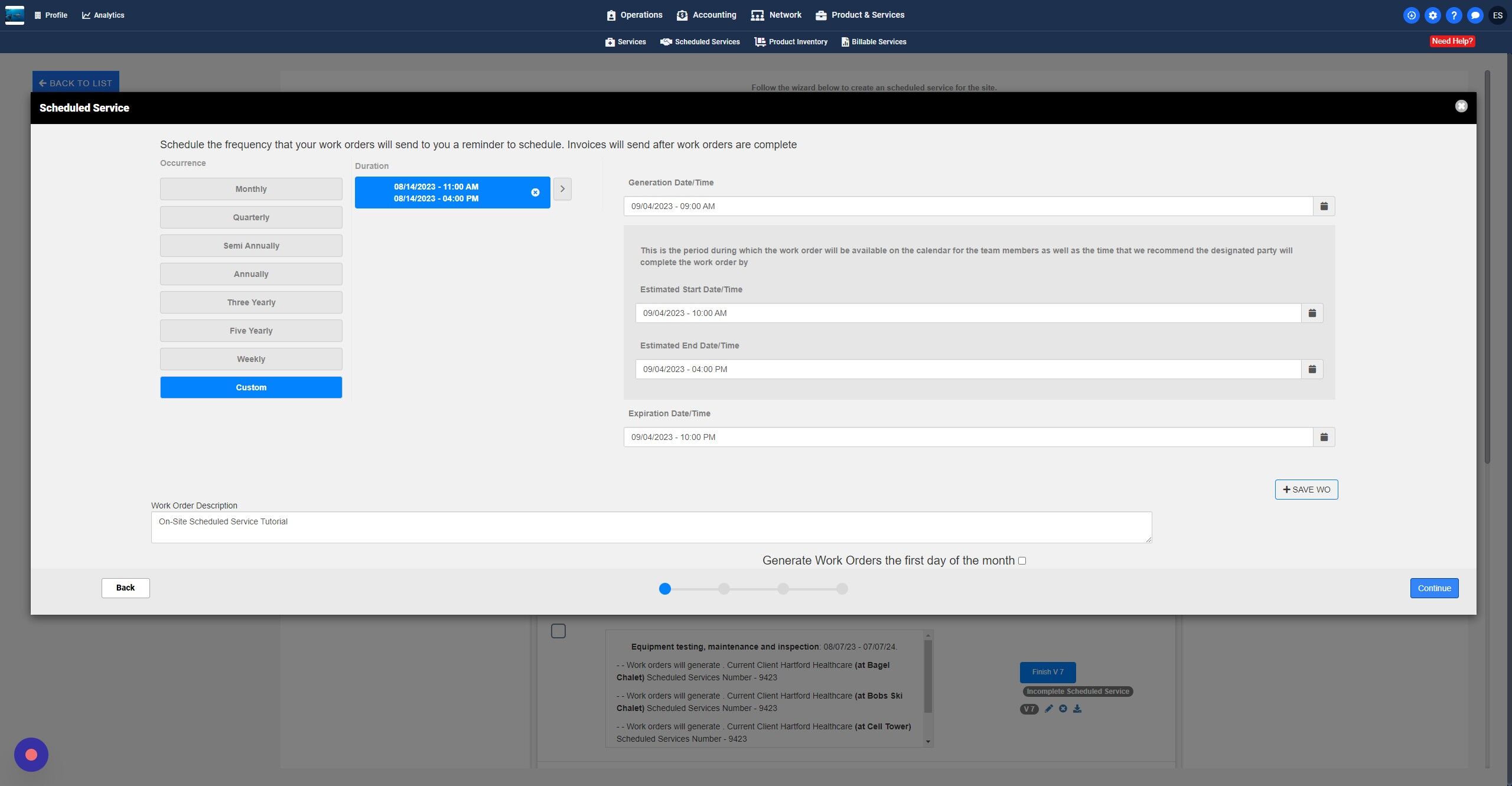1512x786 pixels.
Task: Open calendar for Generation Date/Time field
Action: pyautogui.click(x=1324, y=206)
